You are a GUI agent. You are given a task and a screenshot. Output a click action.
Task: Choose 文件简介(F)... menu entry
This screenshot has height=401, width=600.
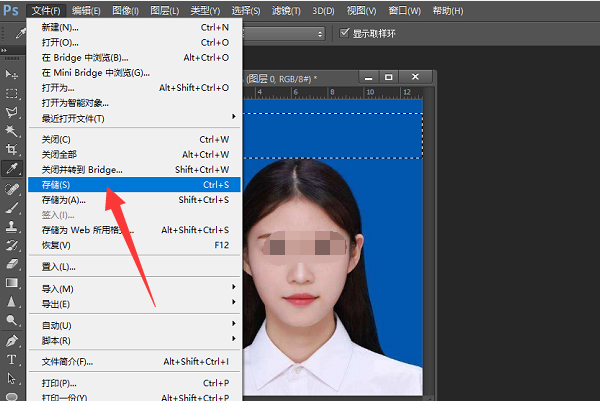pyautogui.click(x=134, y=362)
